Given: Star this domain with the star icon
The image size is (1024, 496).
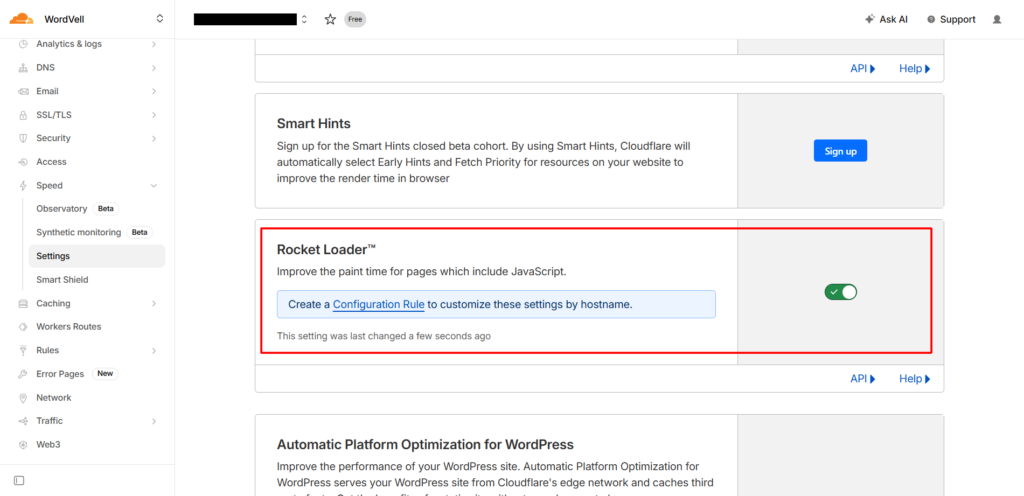Looking at the screenshot, I should [330, 20].
